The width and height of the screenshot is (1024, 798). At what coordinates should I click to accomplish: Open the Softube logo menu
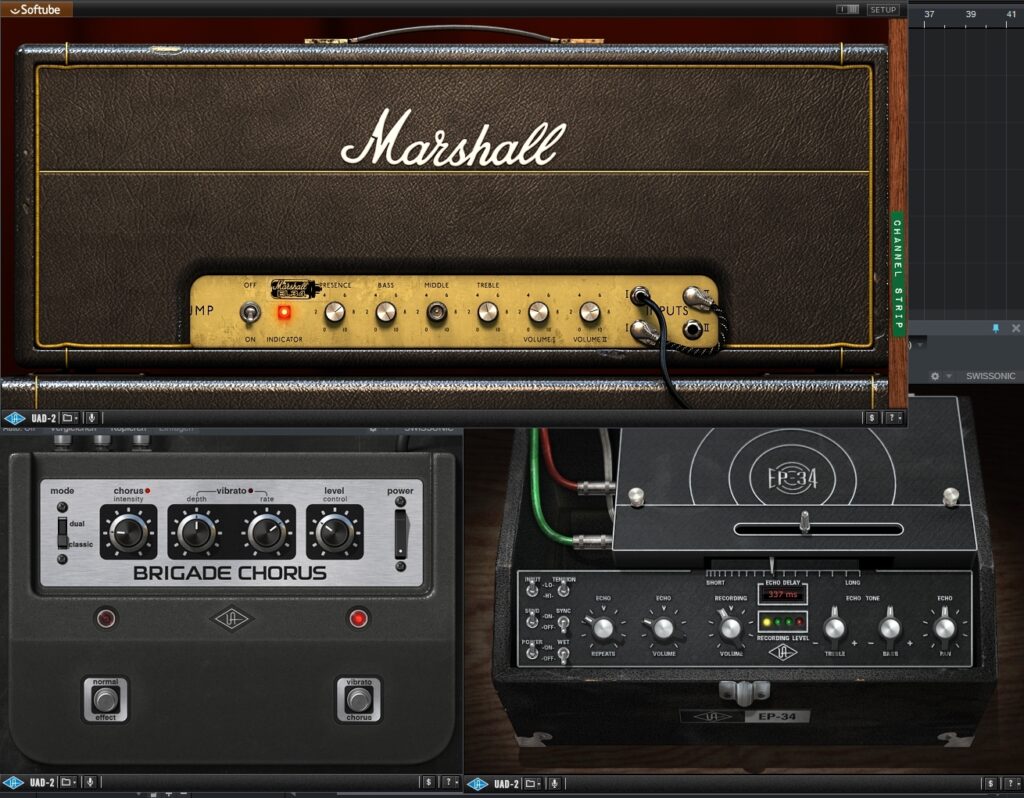pyautogui.click(x=36, y=9)
